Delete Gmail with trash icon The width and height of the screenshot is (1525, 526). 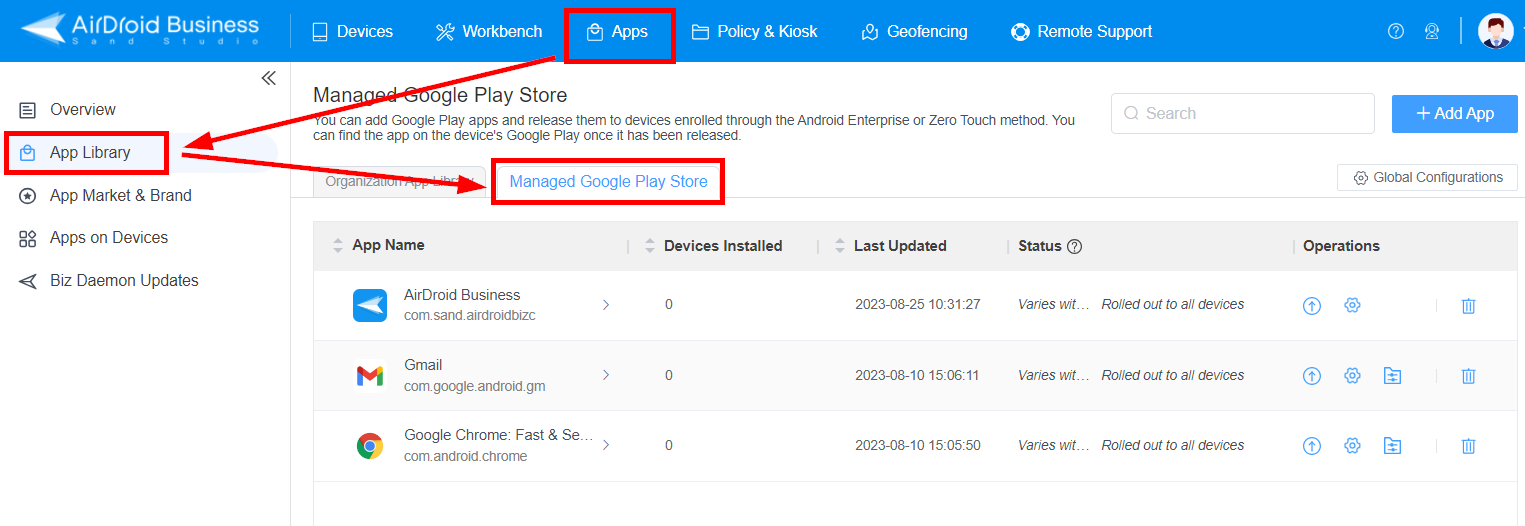1468,376
